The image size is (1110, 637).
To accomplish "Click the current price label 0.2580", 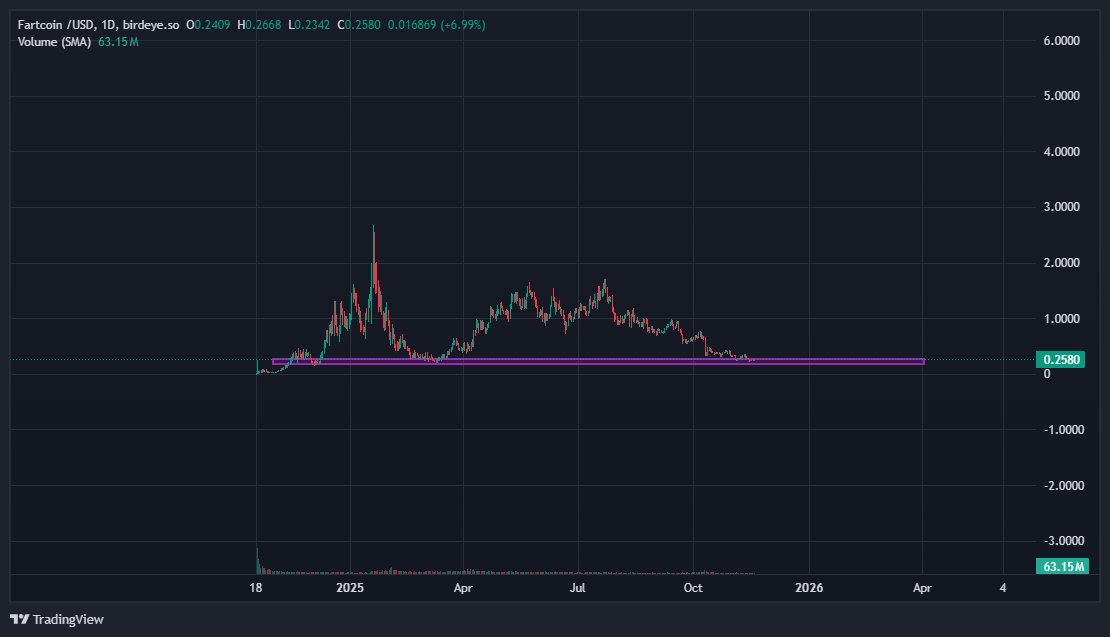I will pyautogui.click(x=1061, y=360).
